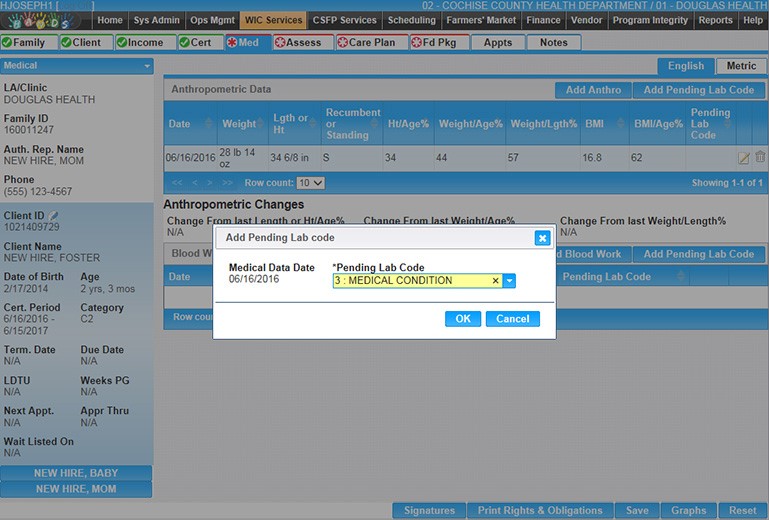This screenshot has width=769, height=520.
Task: Open the Row count dropdown
Action: (310, 183)
